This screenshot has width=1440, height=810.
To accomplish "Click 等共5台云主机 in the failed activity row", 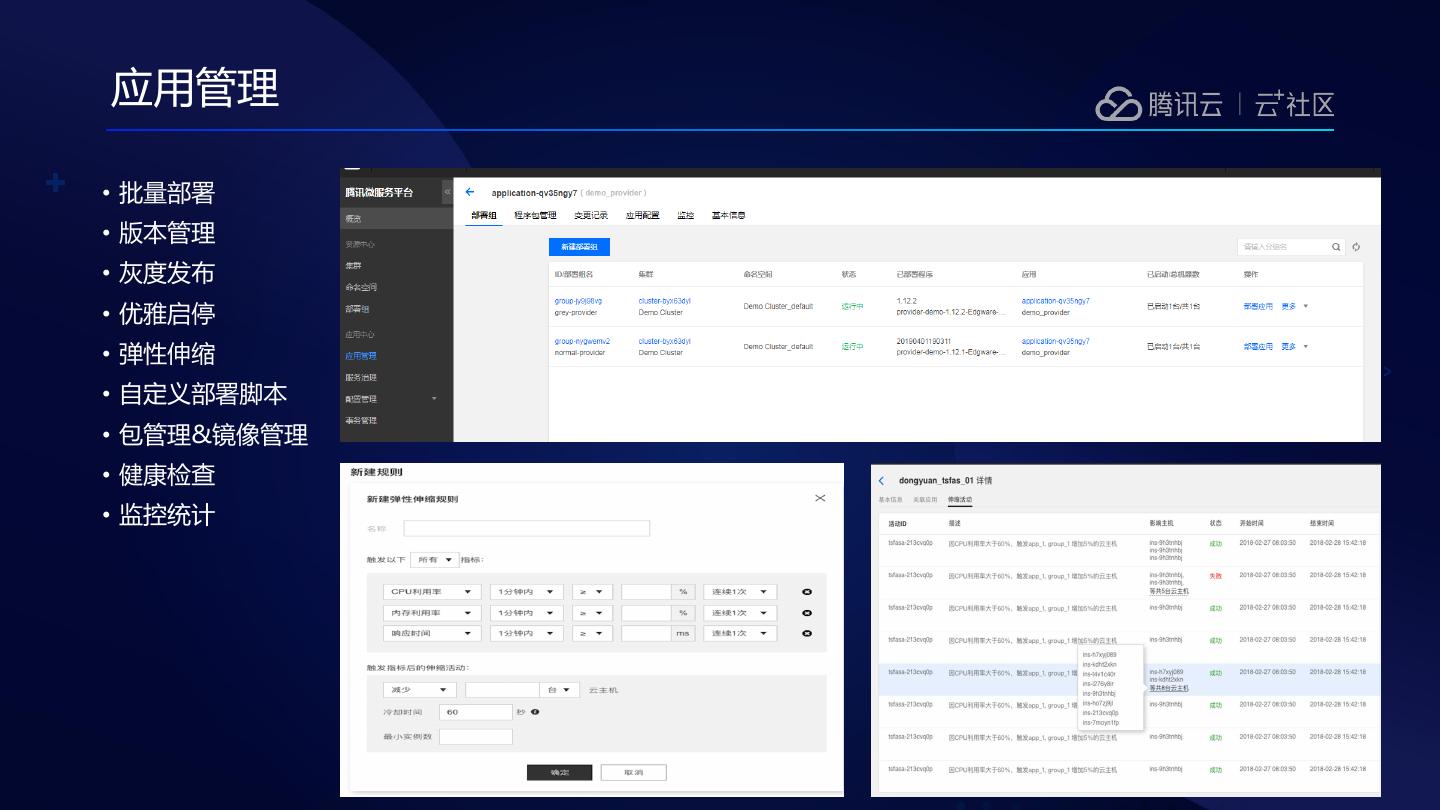I will point(1169,592).
